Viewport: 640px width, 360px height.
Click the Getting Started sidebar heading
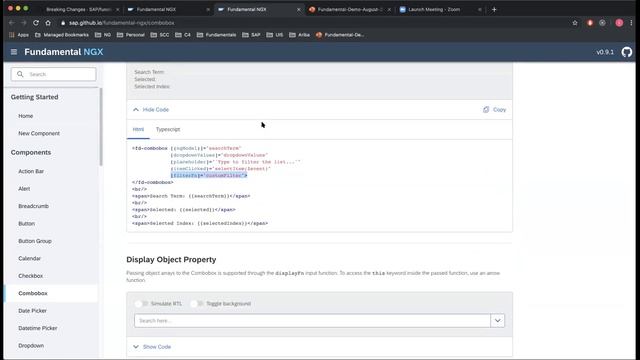[x=34, y=97]
